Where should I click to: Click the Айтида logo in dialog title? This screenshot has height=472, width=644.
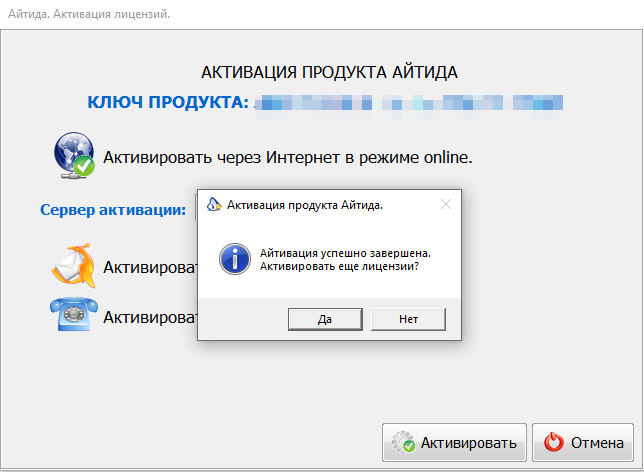(214, 204)
